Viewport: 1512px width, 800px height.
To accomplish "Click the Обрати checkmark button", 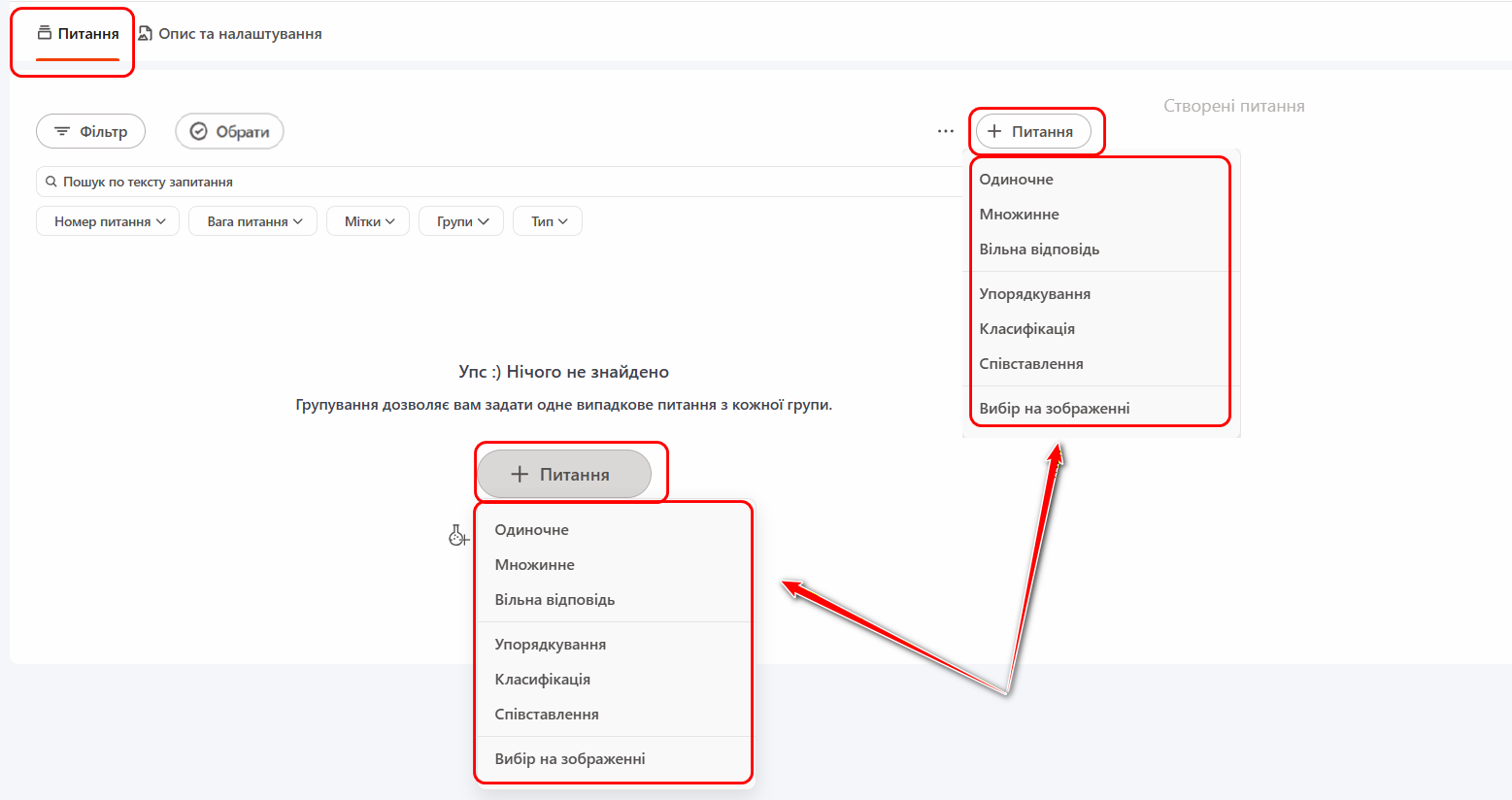I will [x=229, y=131].
